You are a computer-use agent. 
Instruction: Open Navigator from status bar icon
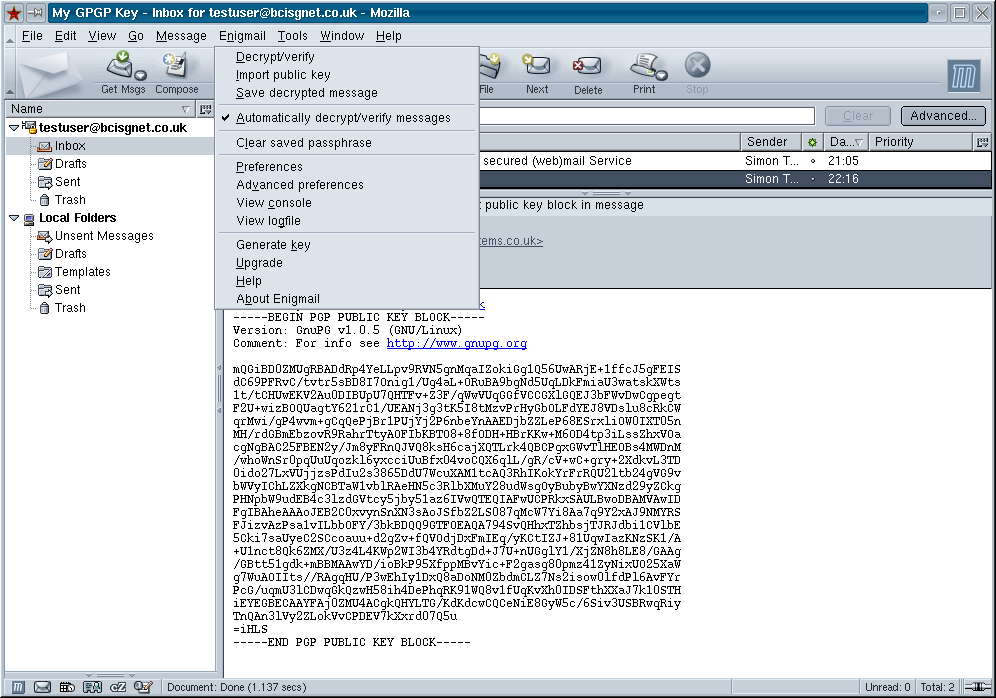click(18, 687)
